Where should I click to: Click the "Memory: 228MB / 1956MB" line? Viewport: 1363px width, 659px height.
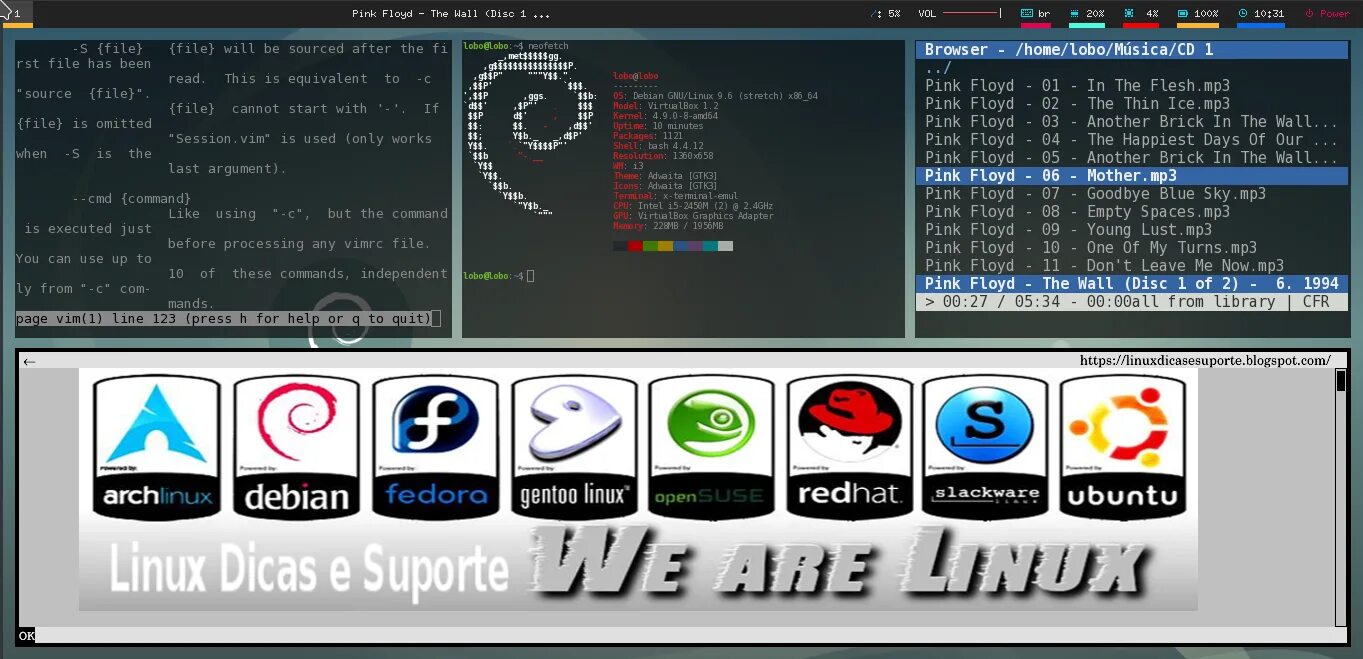[x=668, y=226]
